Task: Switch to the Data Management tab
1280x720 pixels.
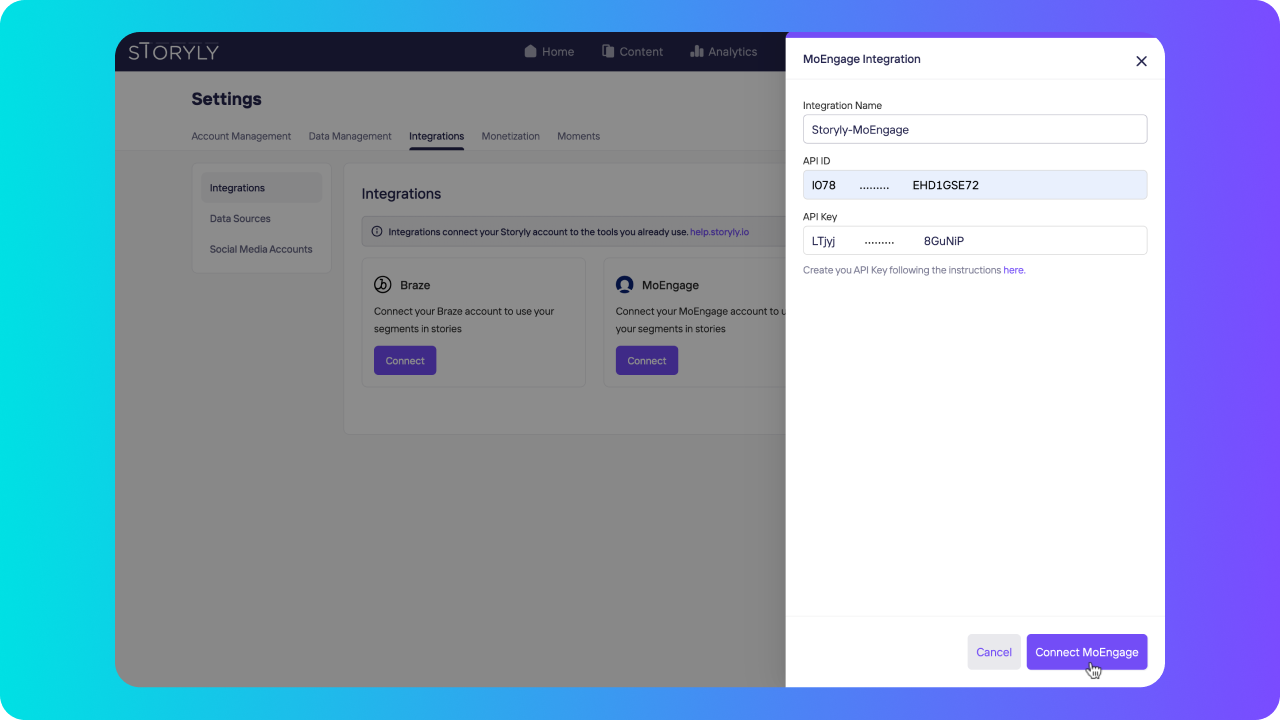Action: [x=350, y=136]
